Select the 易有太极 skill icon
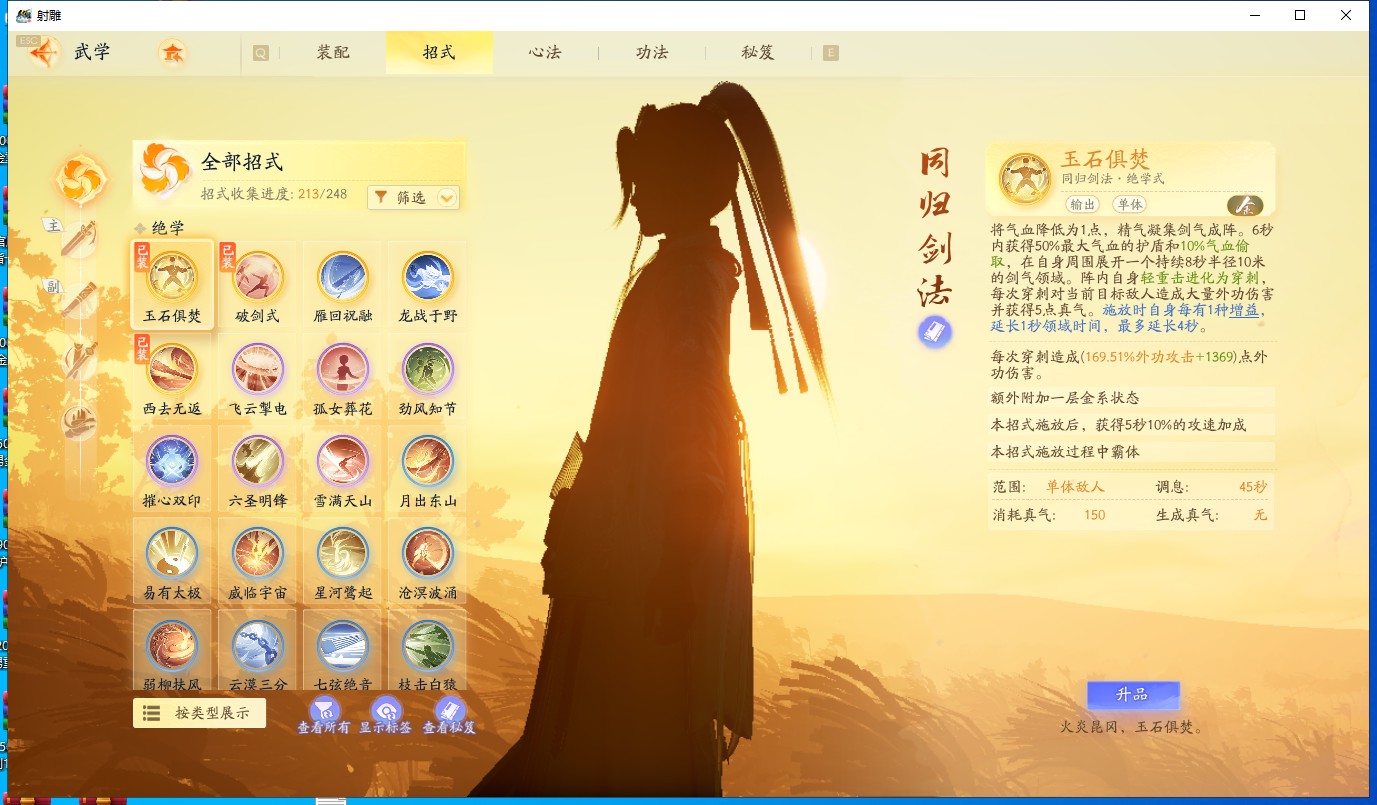Viewport: 1377px width, 805px height. point(172,552)
